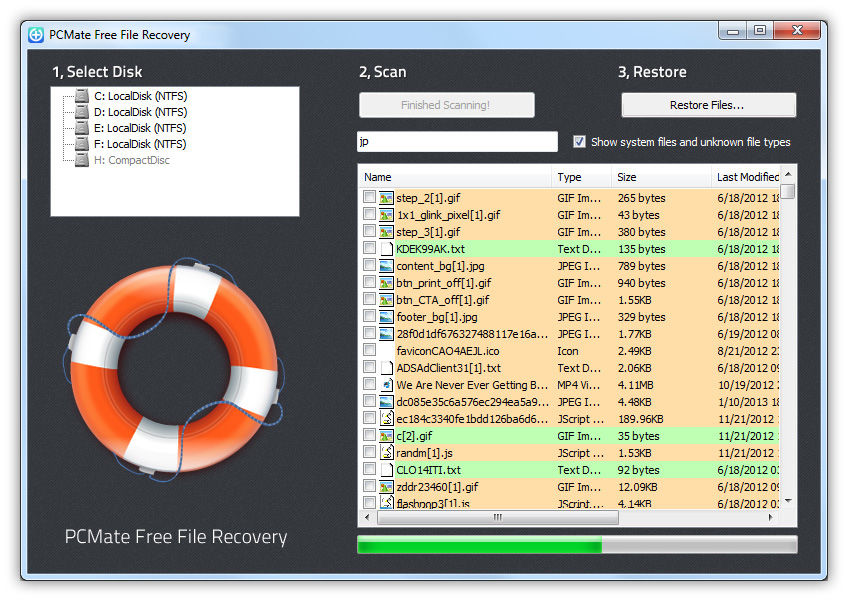
Task: Click the Finished Scanning! button
Action: coord(446,105)
